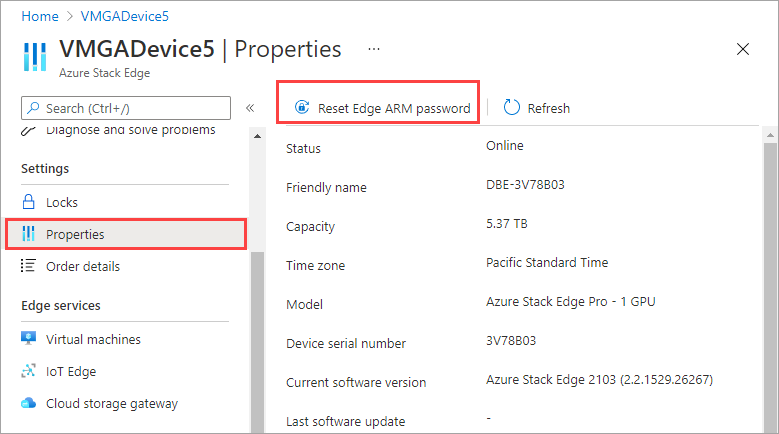This screenshot has height=434, width=779.
Task: Click the Refresh arrow icon
Action: click(512, 108)
